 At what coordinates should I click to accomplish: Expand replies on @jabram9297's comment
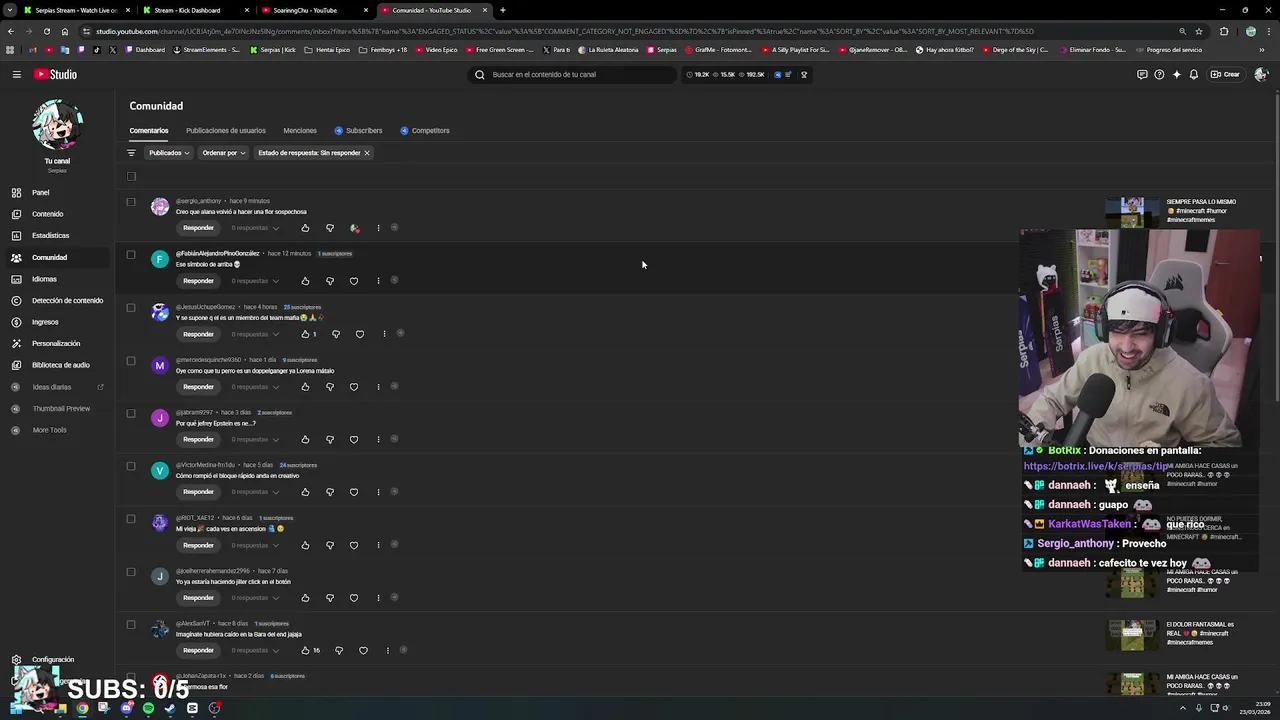coord(255,439)
